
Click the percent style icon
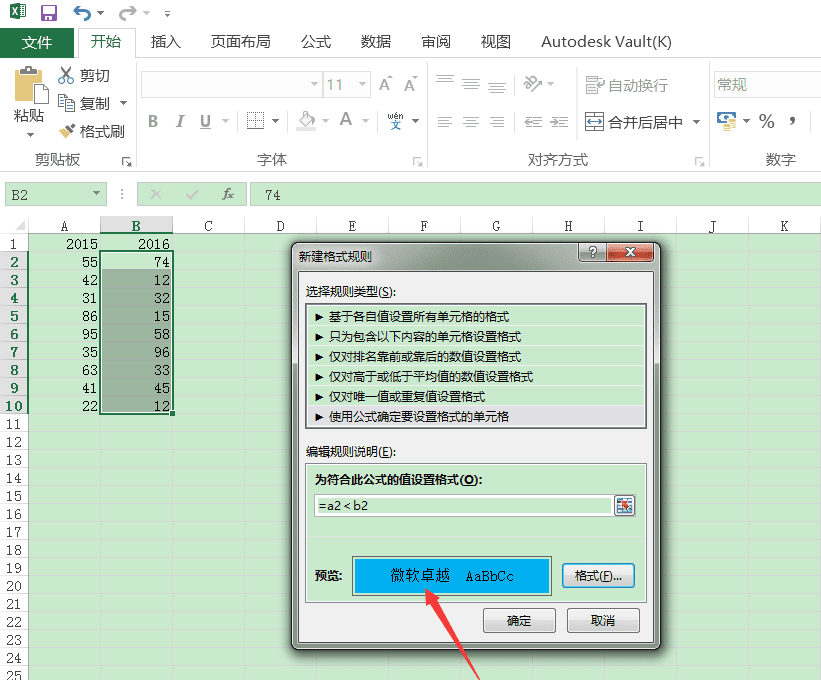[x=767, y=121]
